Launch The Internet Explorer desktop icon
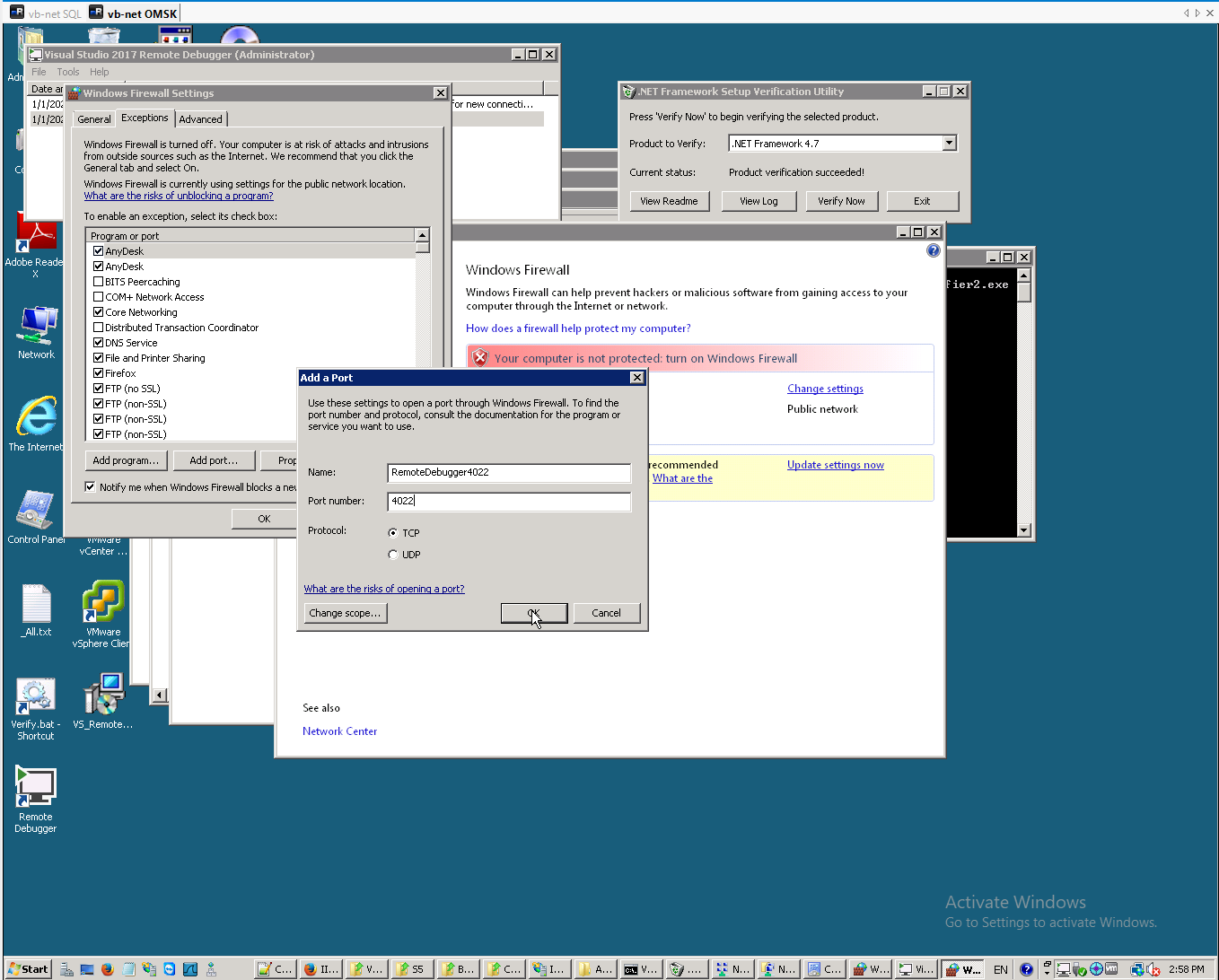The height and width of the screenshot is (980, 1219). coord(36,424)
